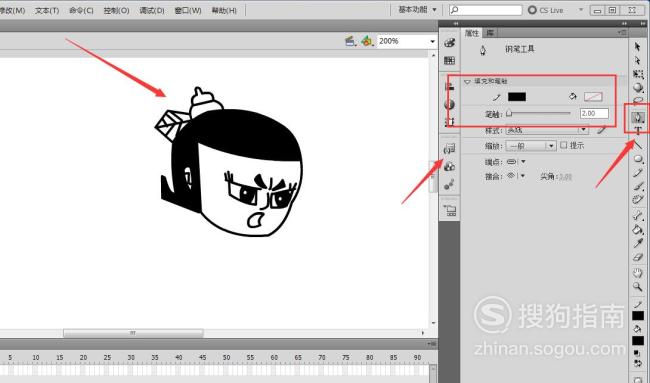Viewport: 650px width, 383px height.
Task: Select the Lasso tool
Action: [x=638, y=101]
